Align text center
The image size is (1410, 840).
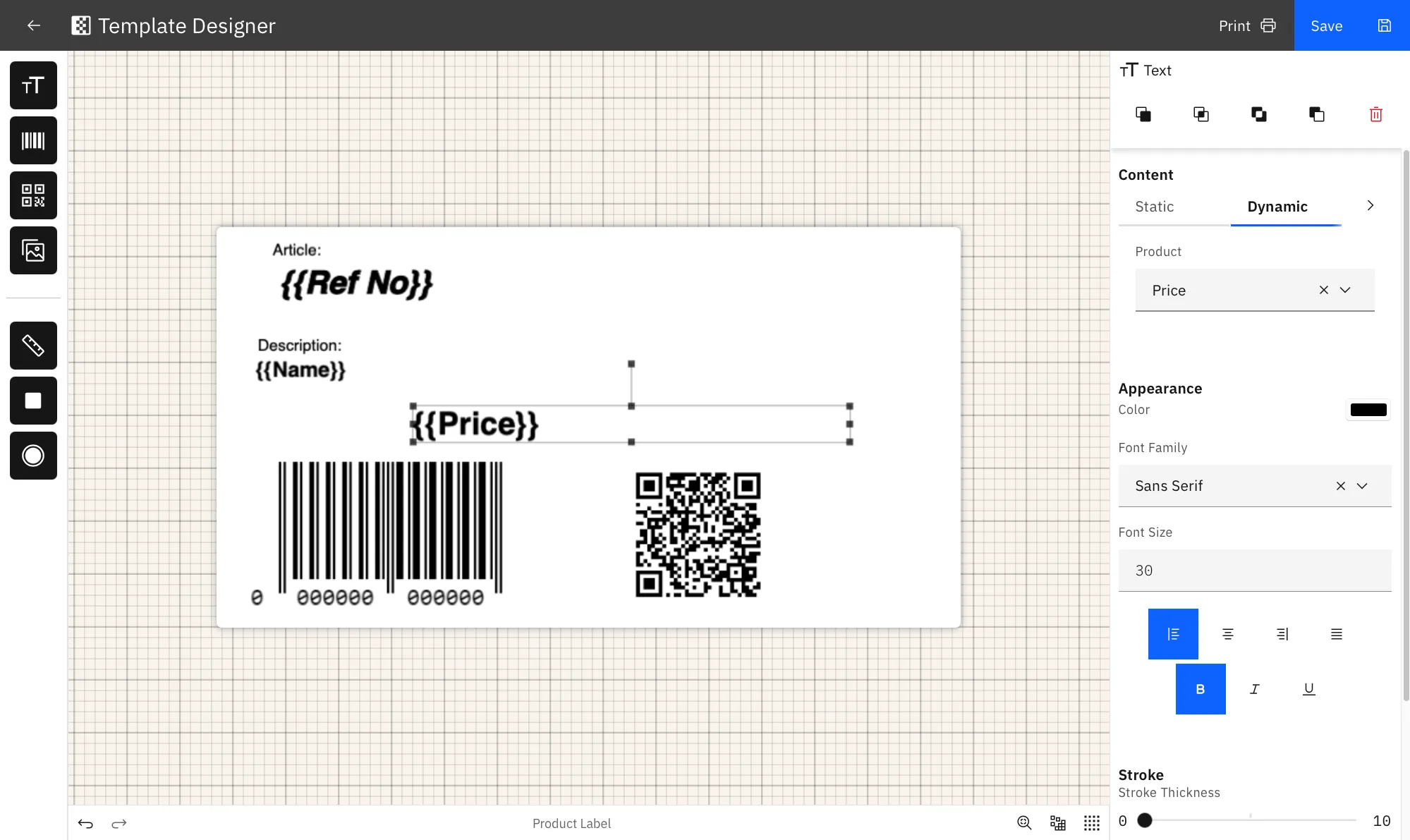[1227, 634]
